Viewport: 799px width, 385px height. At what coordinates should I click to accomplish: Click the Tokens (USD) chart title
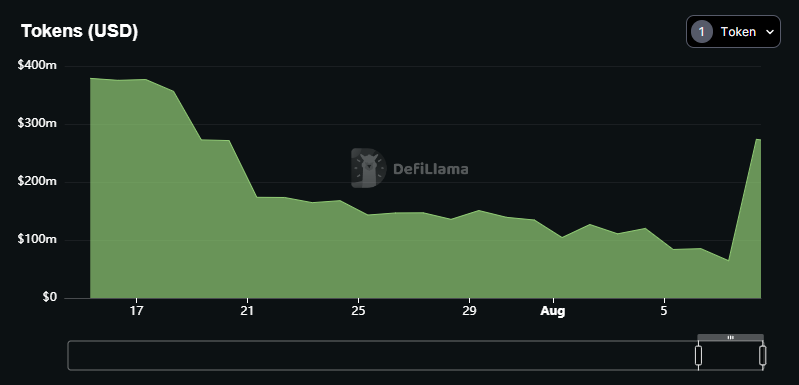[79, 31]
